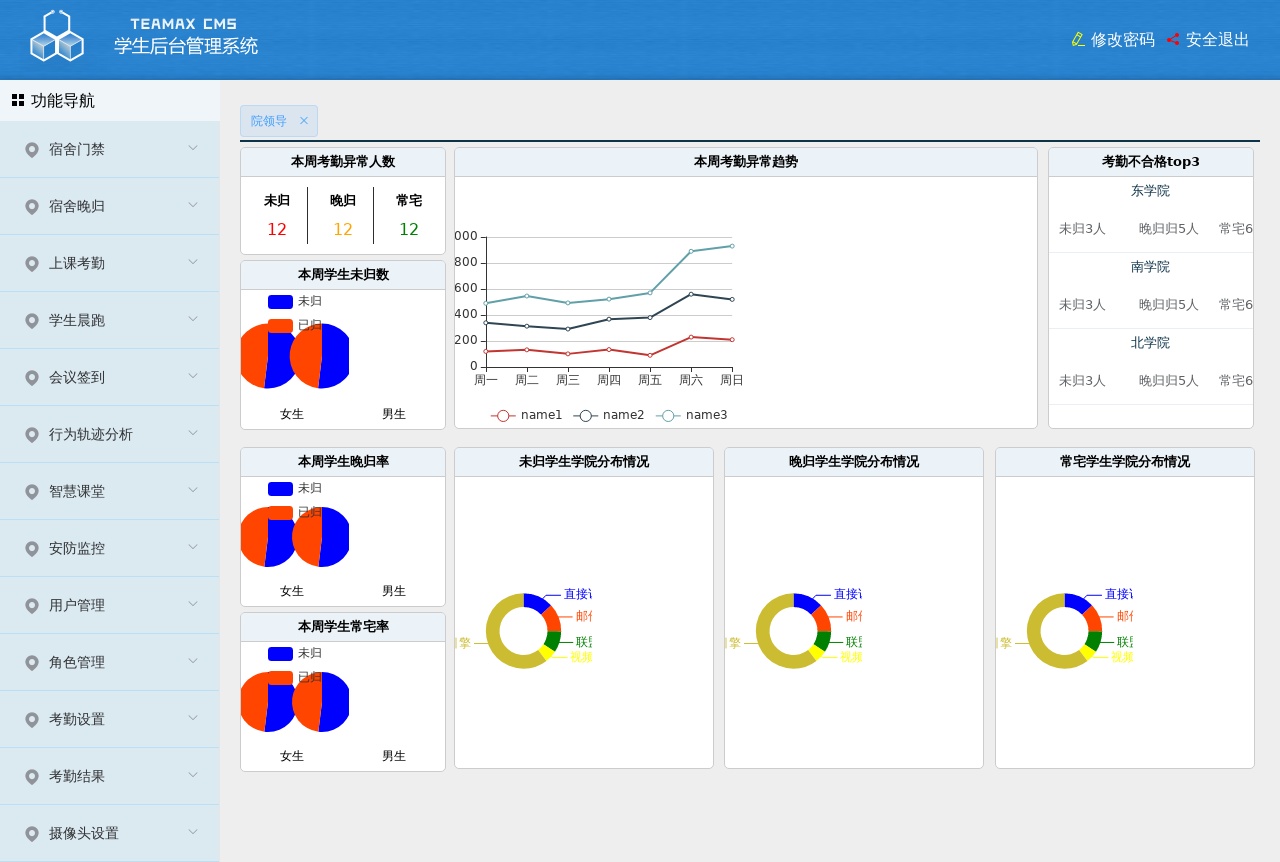Click 周六 label on trend chart axis
Image resolution: width=1280 pixels, height=862 pixels.
click(691, 380)
